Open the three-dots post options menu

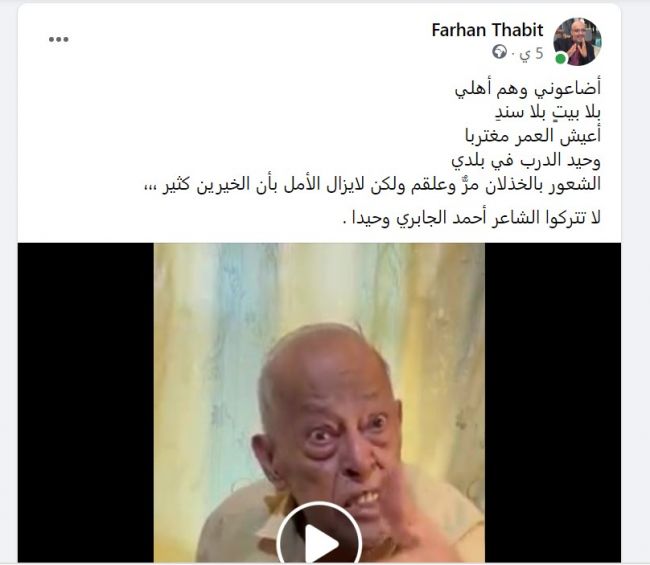click(x=58, y=39)
